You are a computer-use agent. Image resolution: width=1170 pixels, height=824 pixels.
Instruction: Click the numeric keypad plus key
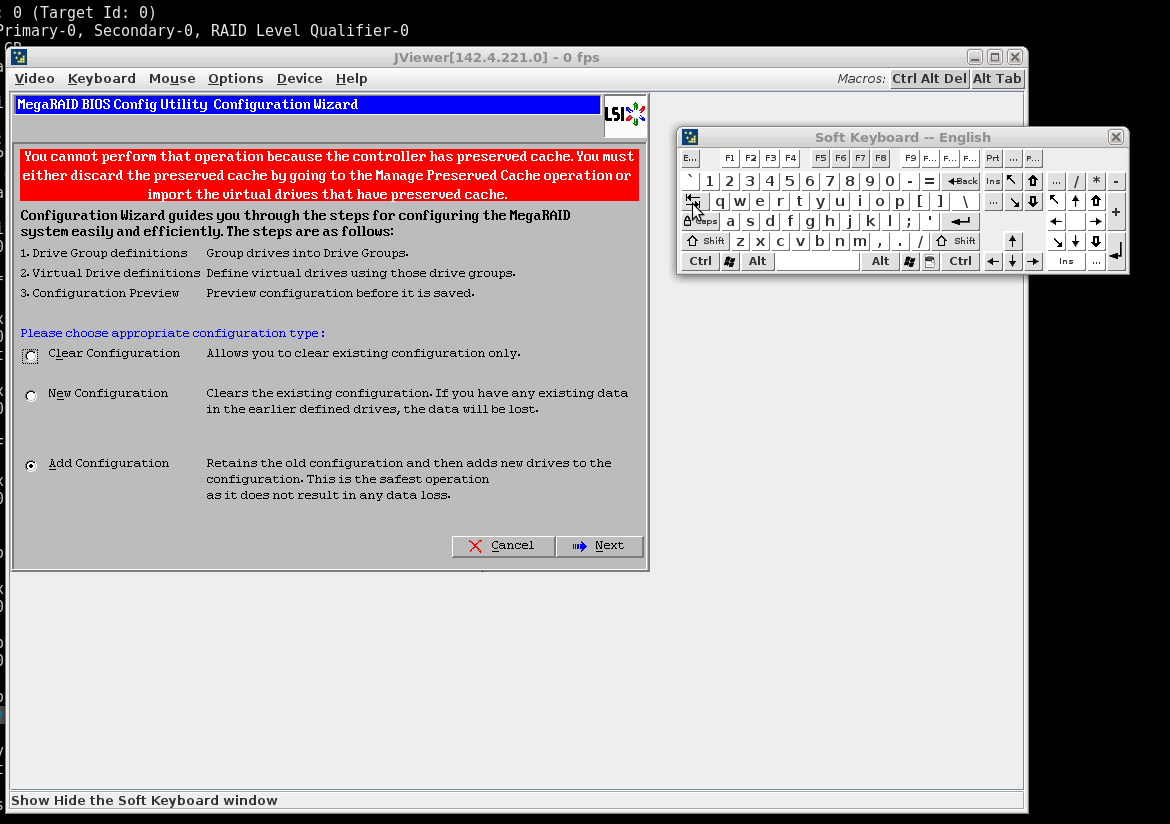[1116, 212]
